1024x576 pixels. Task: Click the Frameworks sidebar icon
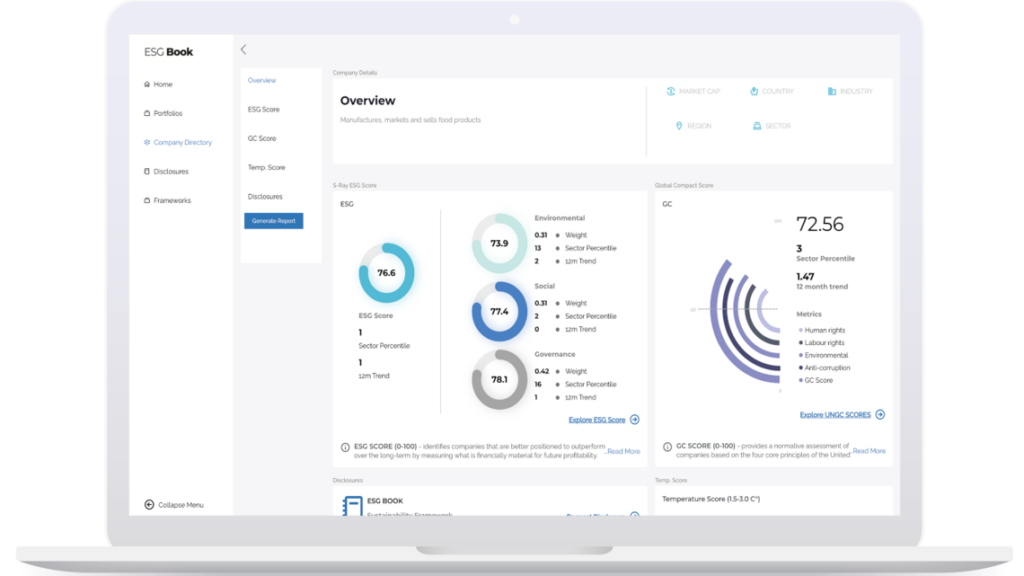(147, 200)
